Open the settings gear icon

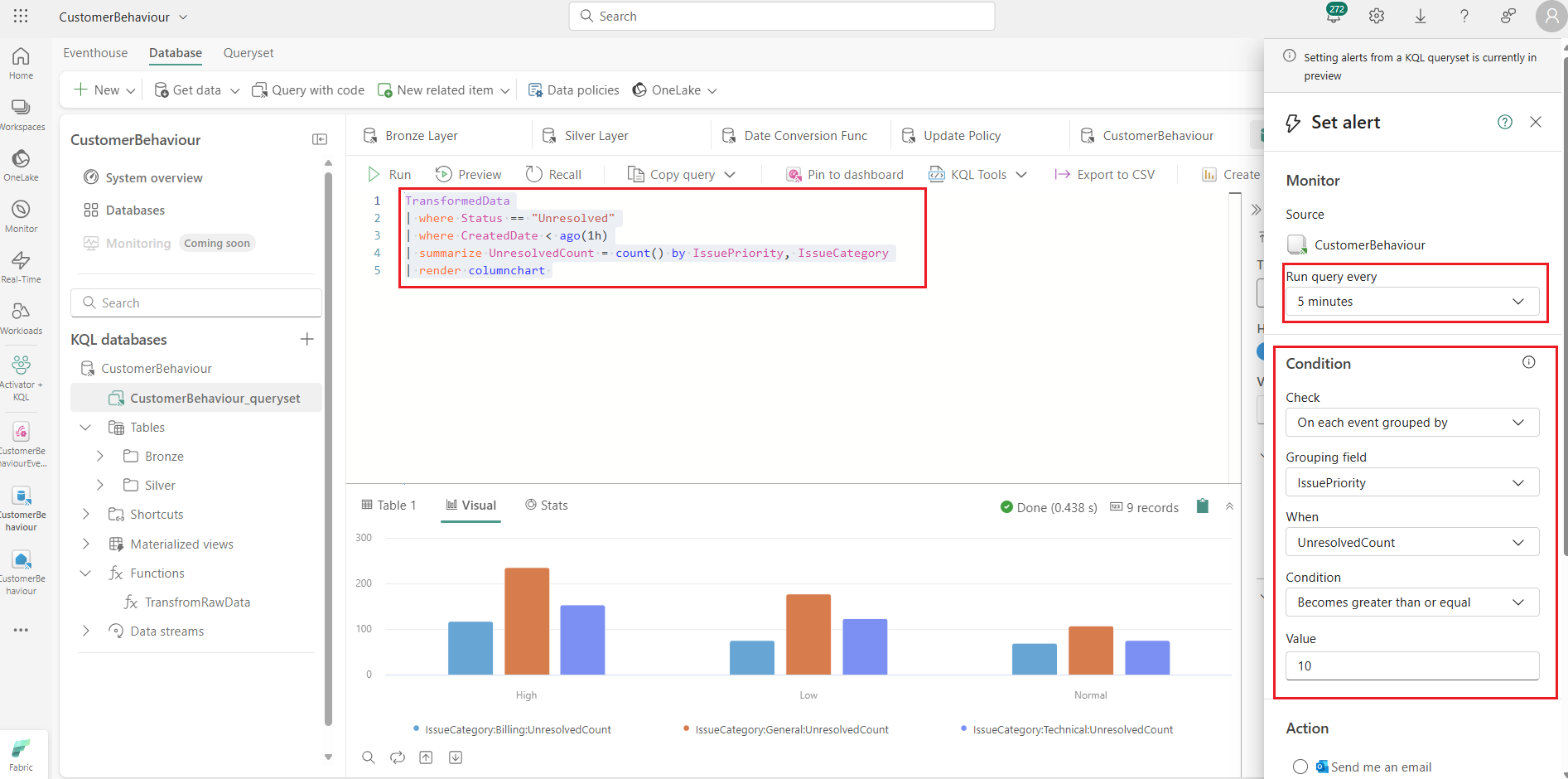(x=1377, y=16)
